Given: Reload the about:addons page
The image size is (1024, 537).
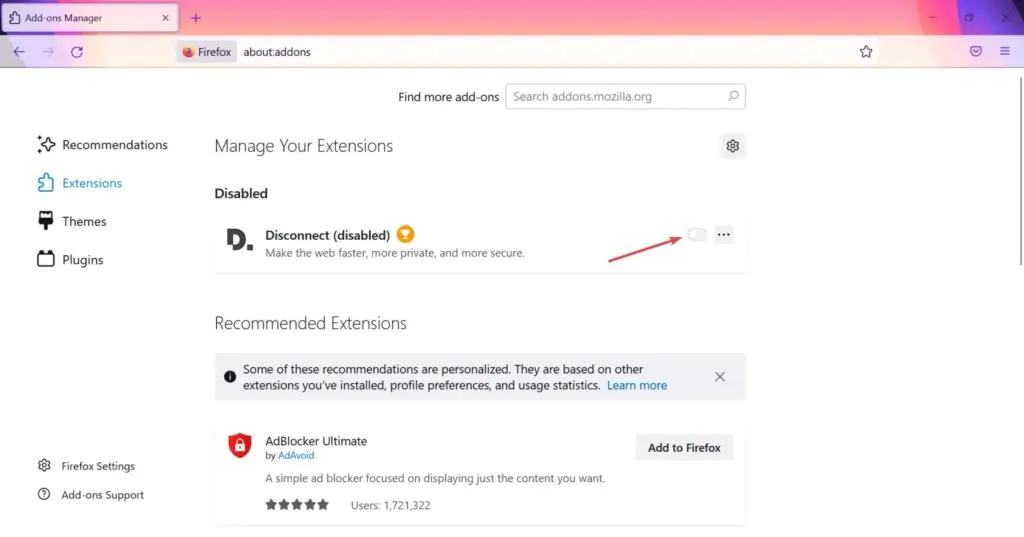Looking at the screenshot, I should (76, 52).
